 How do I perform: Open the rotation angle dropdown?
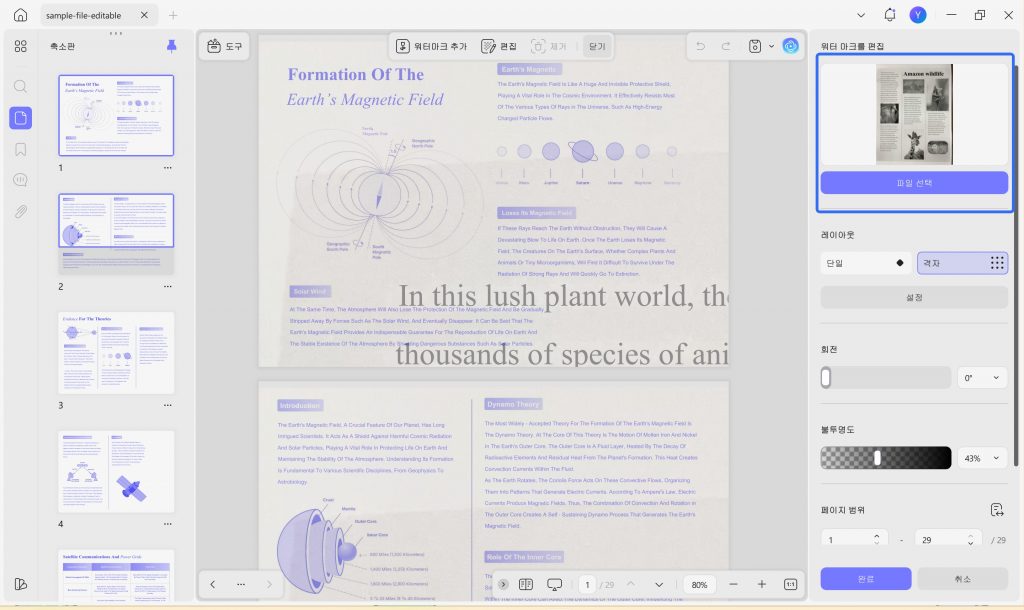(x=982, y=377)
